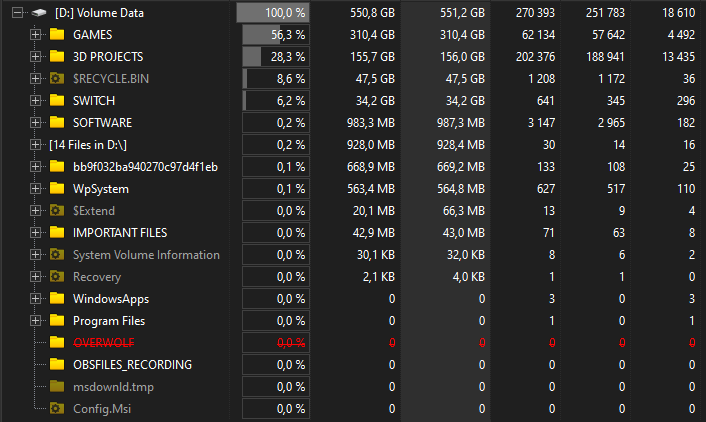This screenshot has height=422, width=706.
Task: Expand the Program Files folder
Action: tap(35, 321)
